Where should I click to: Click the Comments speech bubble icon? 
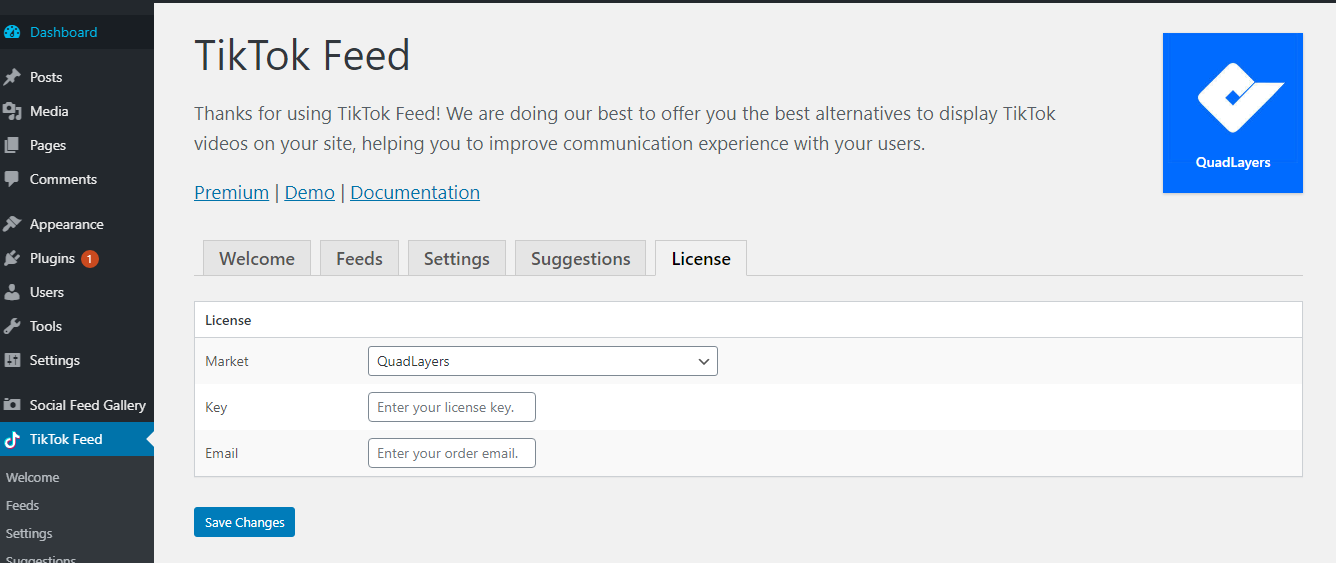(x=12, y=179)
